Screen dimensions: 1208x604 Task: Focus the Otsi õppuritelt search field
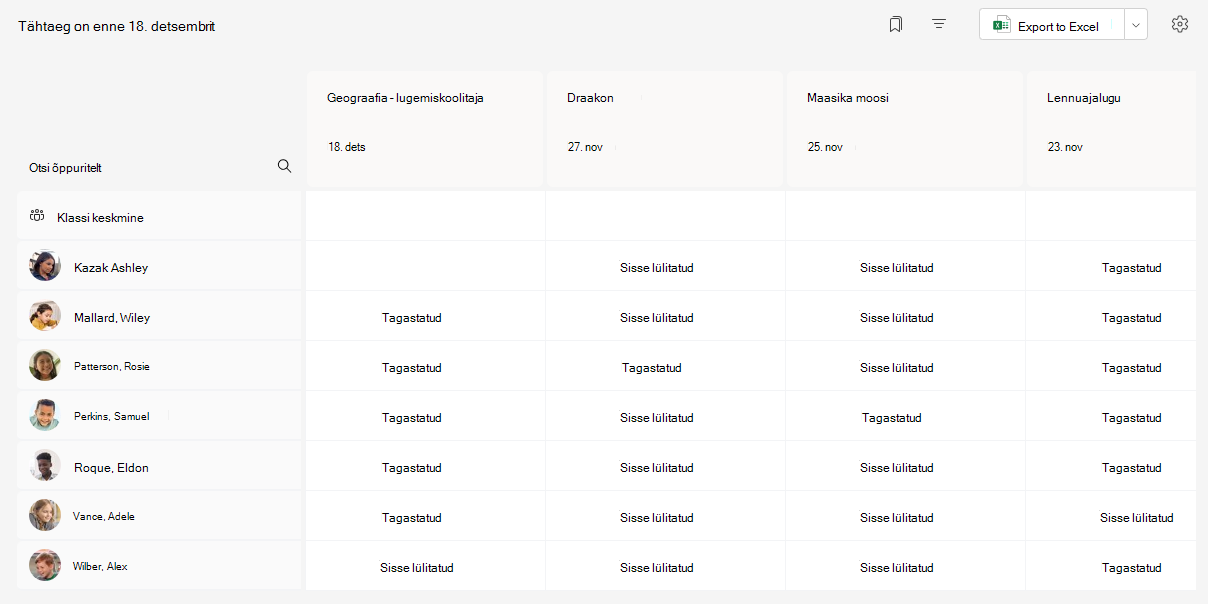pyautogui.click(x=160, y=167)
